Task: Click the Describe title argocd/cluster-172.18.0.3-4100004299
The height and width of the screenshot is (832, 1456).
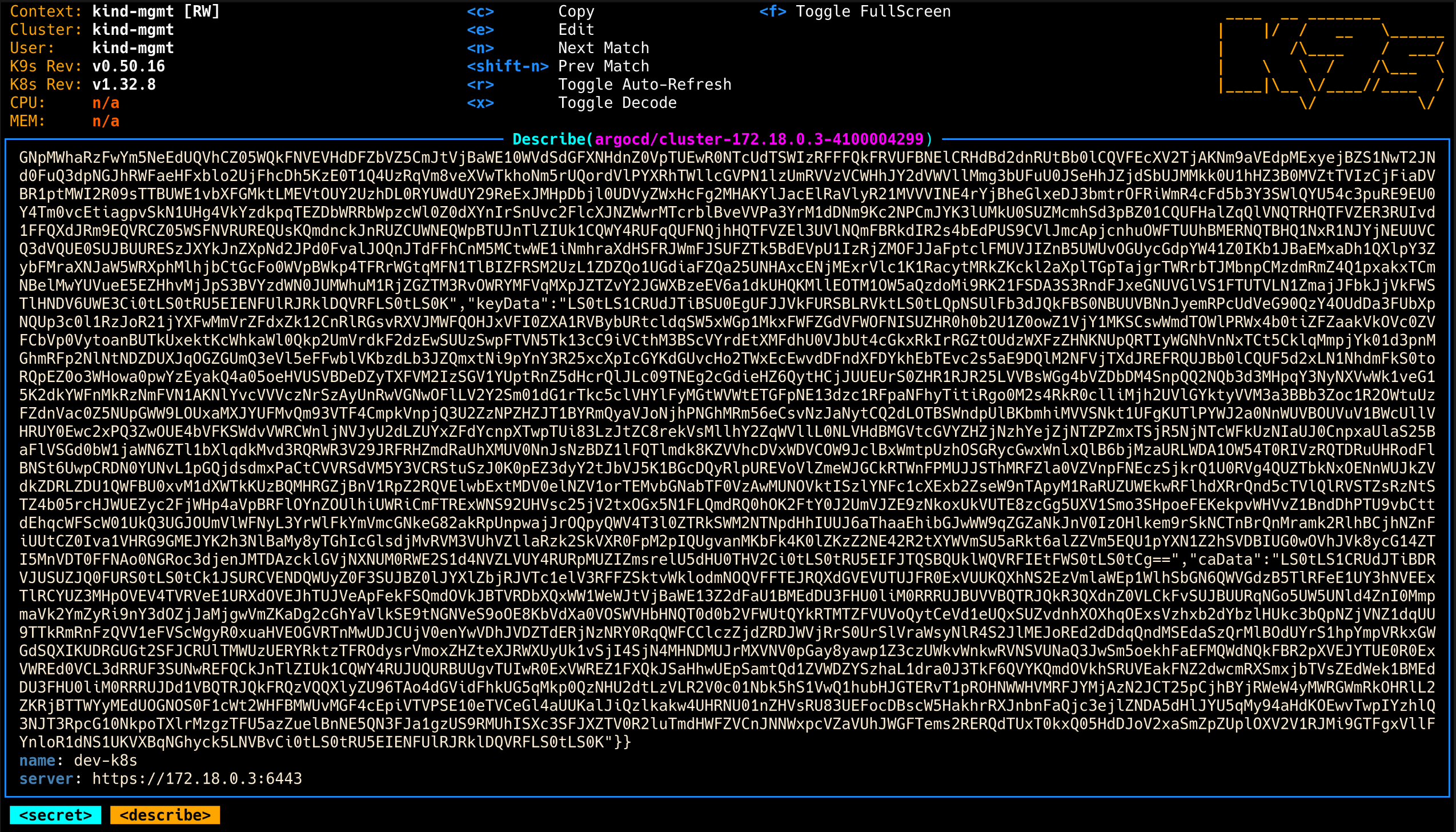Action: (759, 139)
